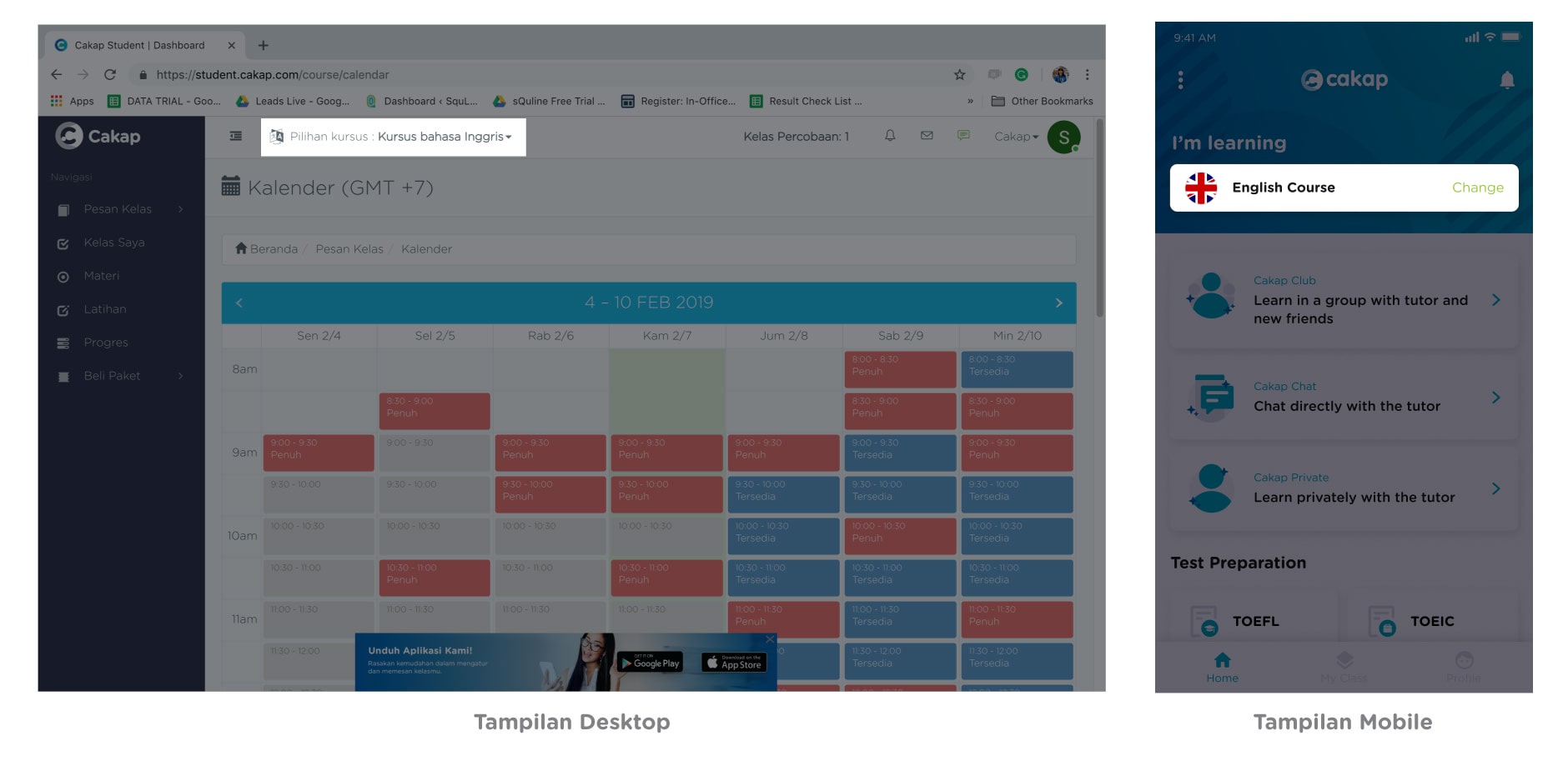Select Sel 2/5 8:30 - 9:00 Penuh slot
Viewport: 1568px width, 766px height.
point(435,411)
